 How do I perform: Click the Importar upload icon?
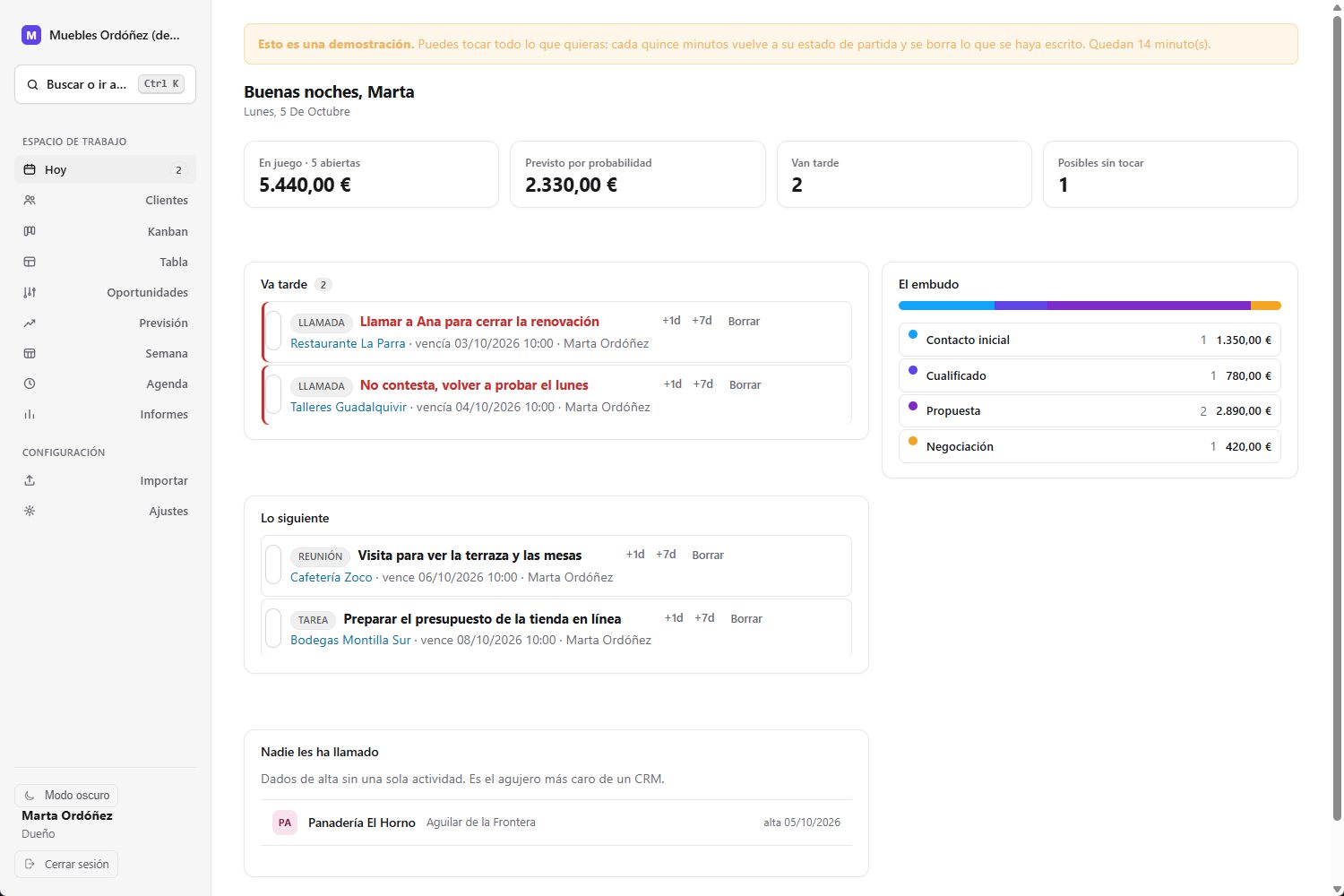30,480
